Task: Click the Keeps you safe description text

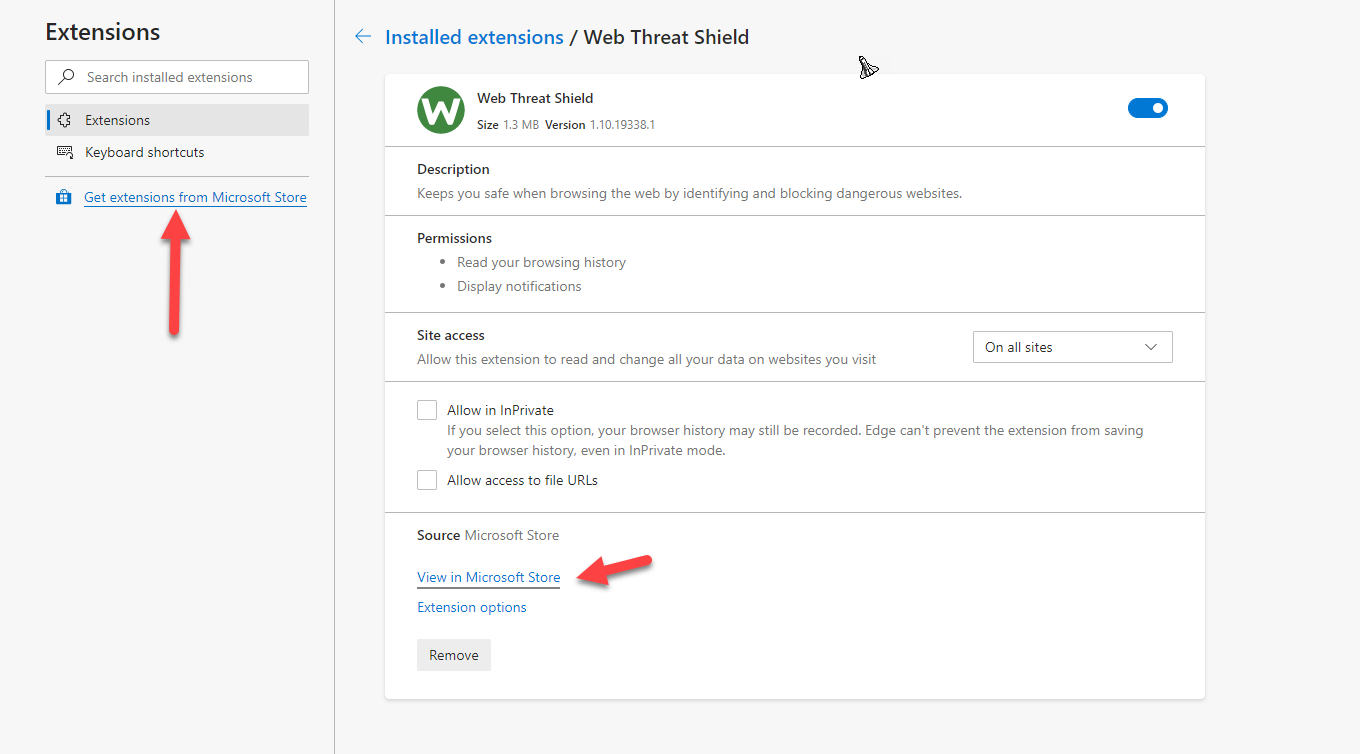Action: [x=689, y=193]
